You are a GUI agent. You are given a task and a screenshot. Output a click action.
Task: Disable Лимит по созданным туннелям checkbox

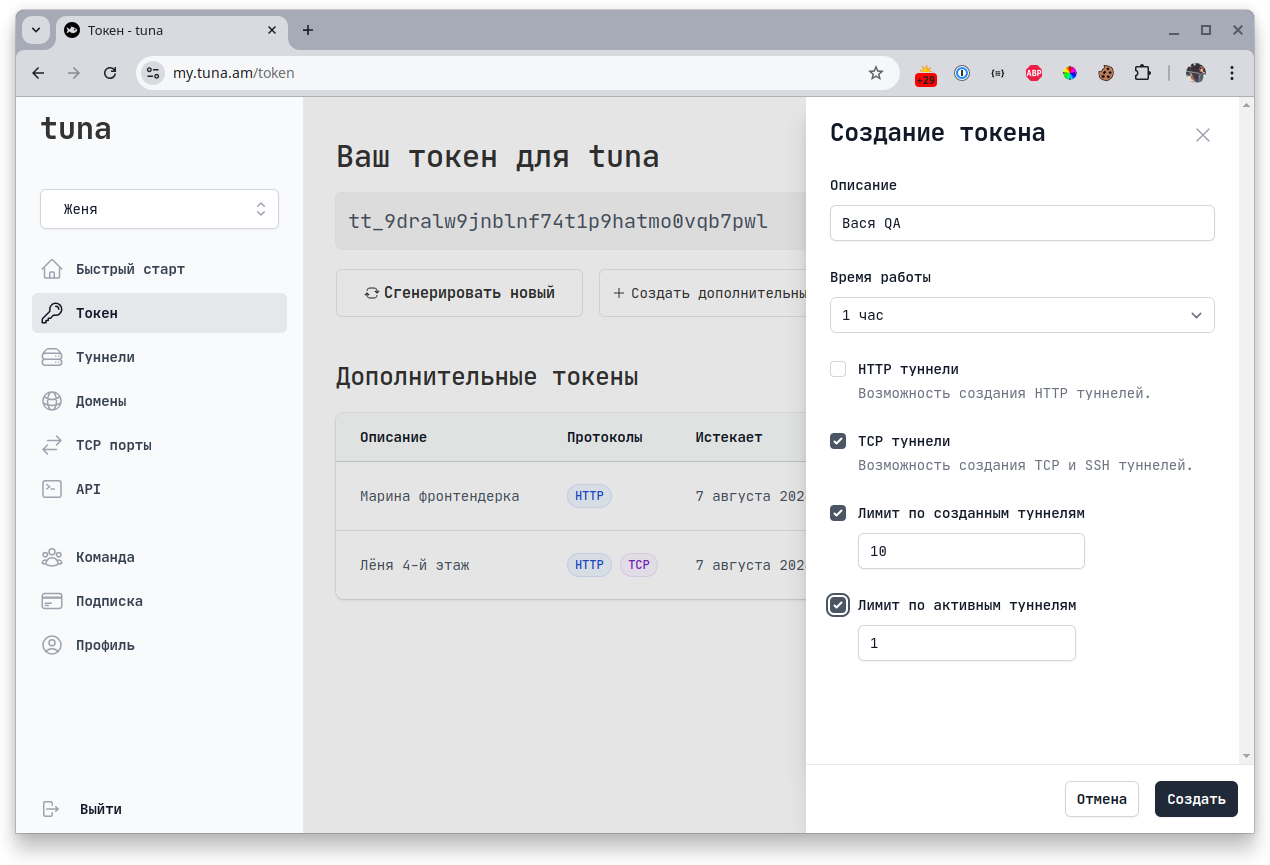coord(838,513)
